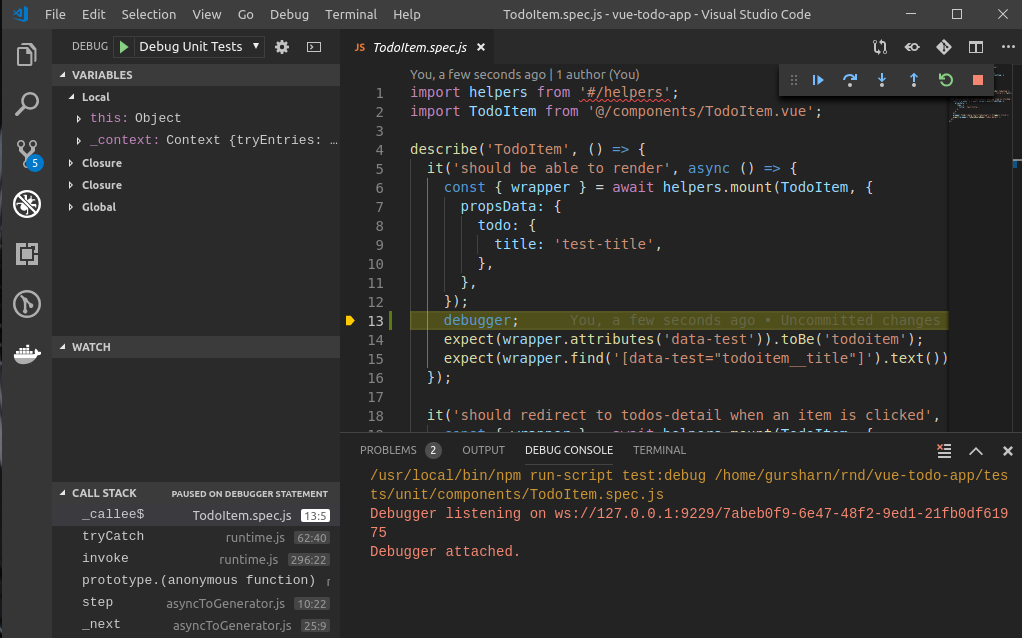Open the Debug Unit Tests configuration dropdown
The image size is (1022, 638).
coord(198,47)
